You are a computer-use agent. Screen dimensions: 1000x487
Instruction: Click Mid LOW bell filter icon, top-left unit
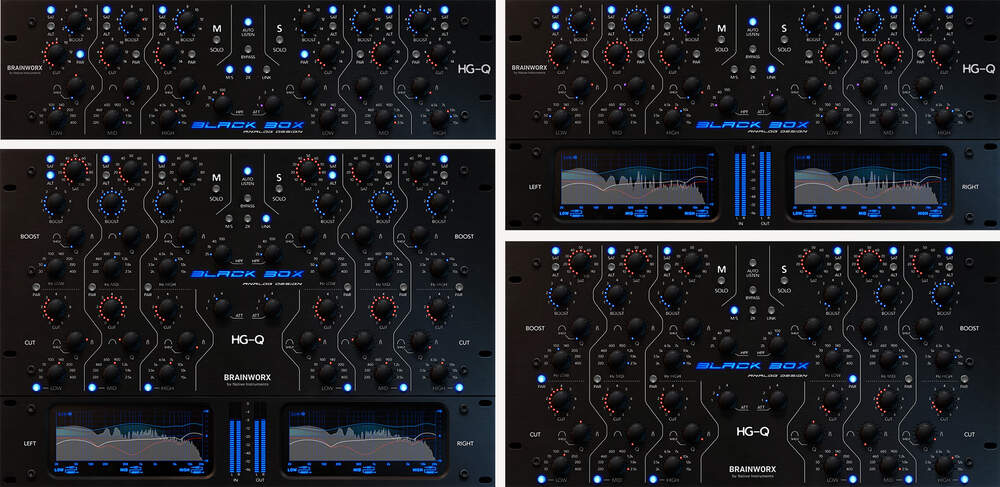[x=92, y=87]
